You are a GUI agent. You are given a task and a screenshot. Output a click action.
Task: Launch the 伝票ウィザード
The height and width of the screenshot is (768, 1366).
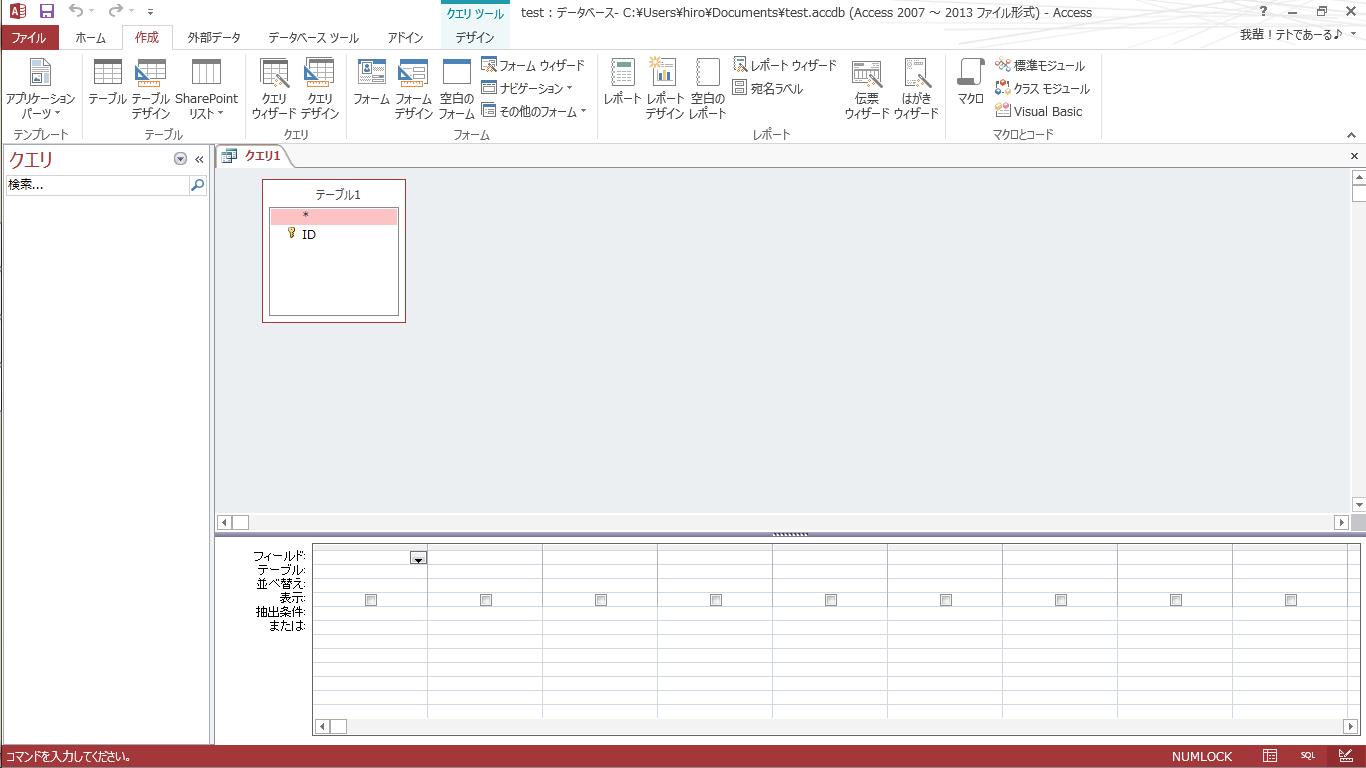(866, 89)
